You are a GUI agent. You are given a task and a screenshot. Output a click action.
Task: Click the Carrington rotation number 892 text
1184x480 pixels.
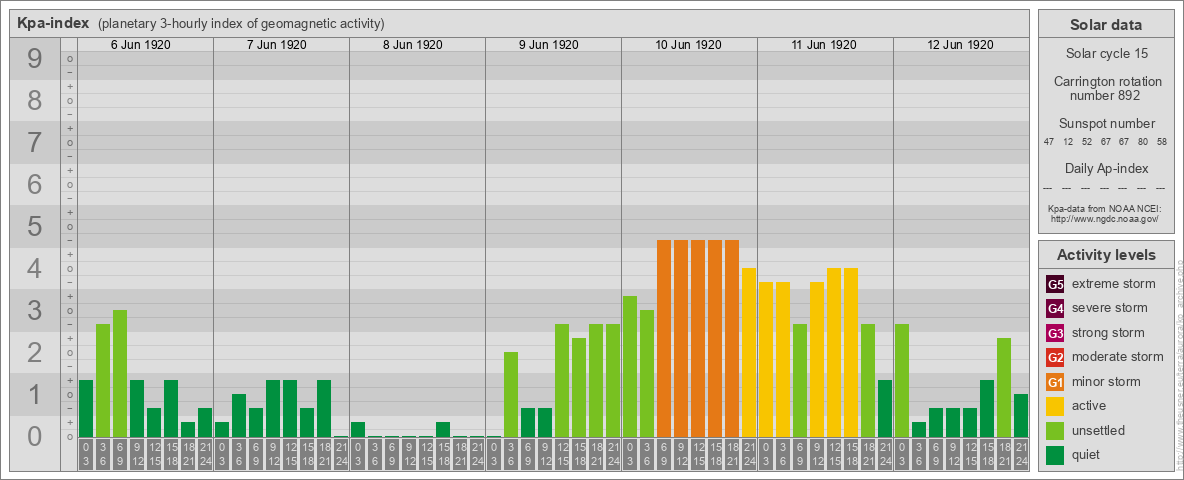(1106, 88)
